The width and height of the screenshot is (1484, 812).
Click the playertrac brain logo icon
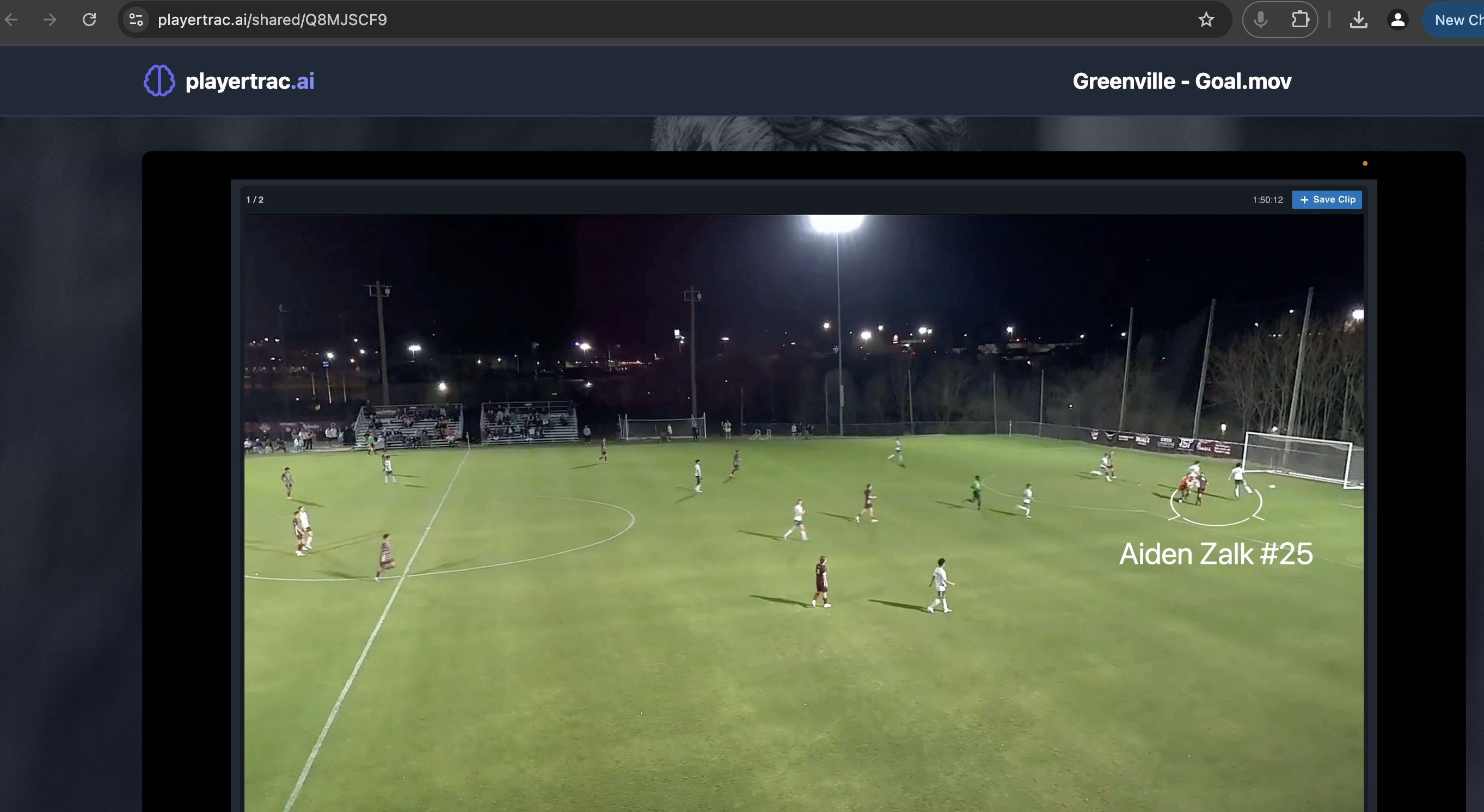[x=159, y=81]
